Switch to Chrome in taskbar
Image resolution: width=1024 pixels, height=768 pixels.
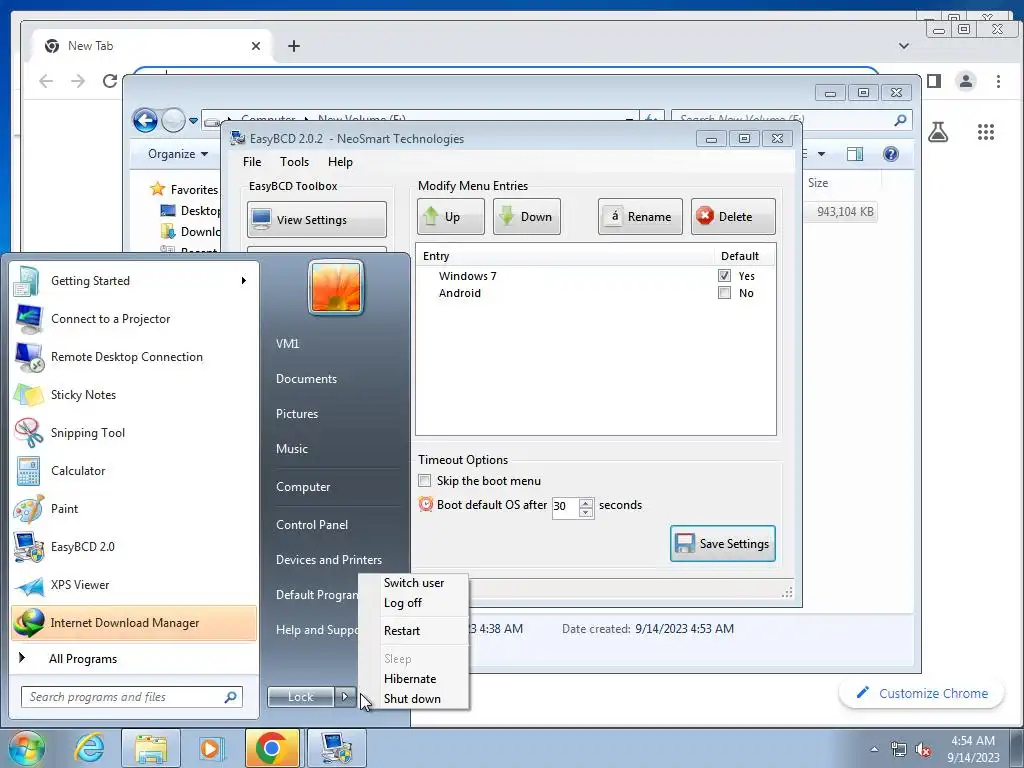pos(272,748)
